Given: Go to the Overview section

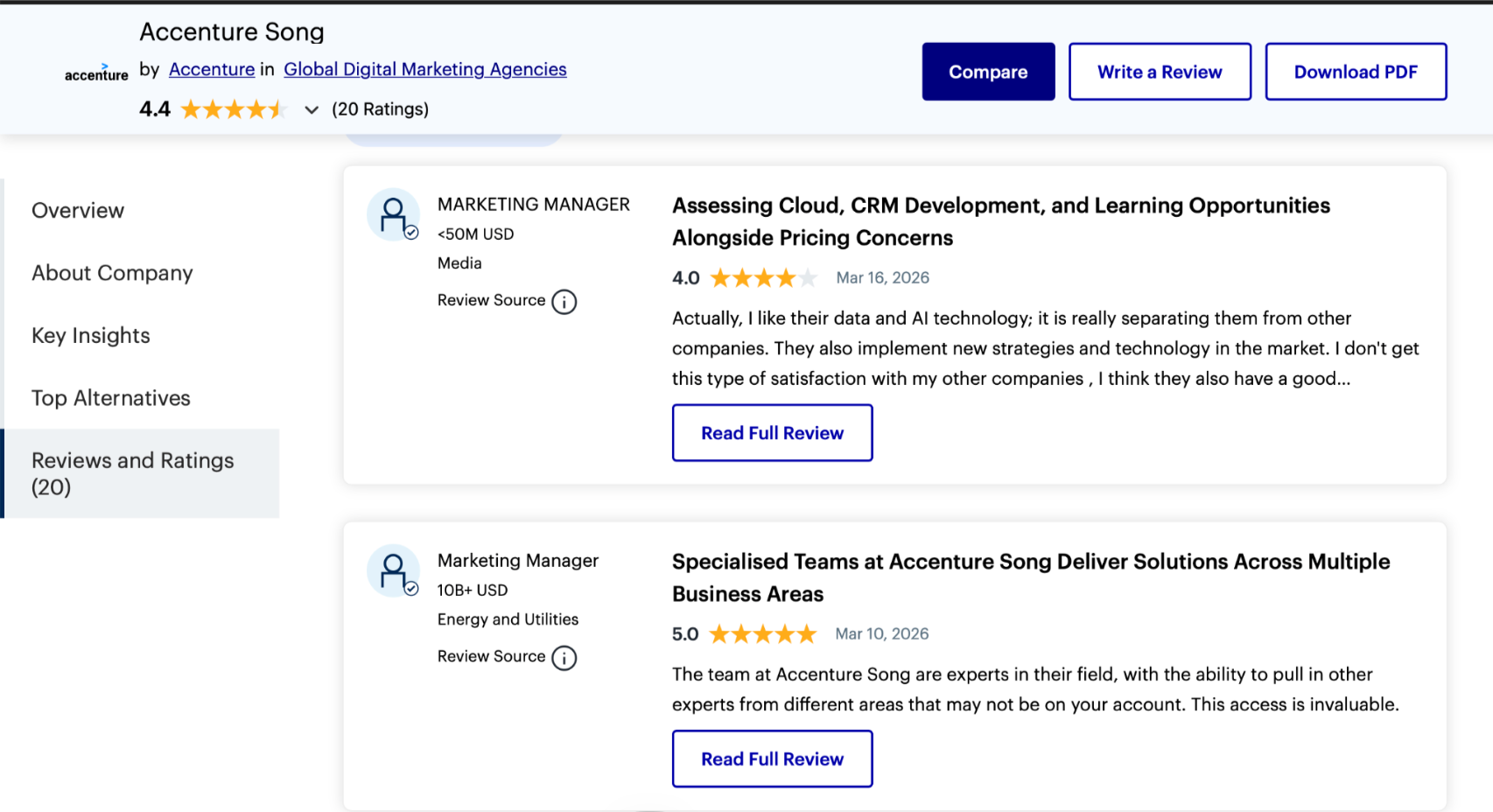Looking at the screenshot, I should [78, 211].
